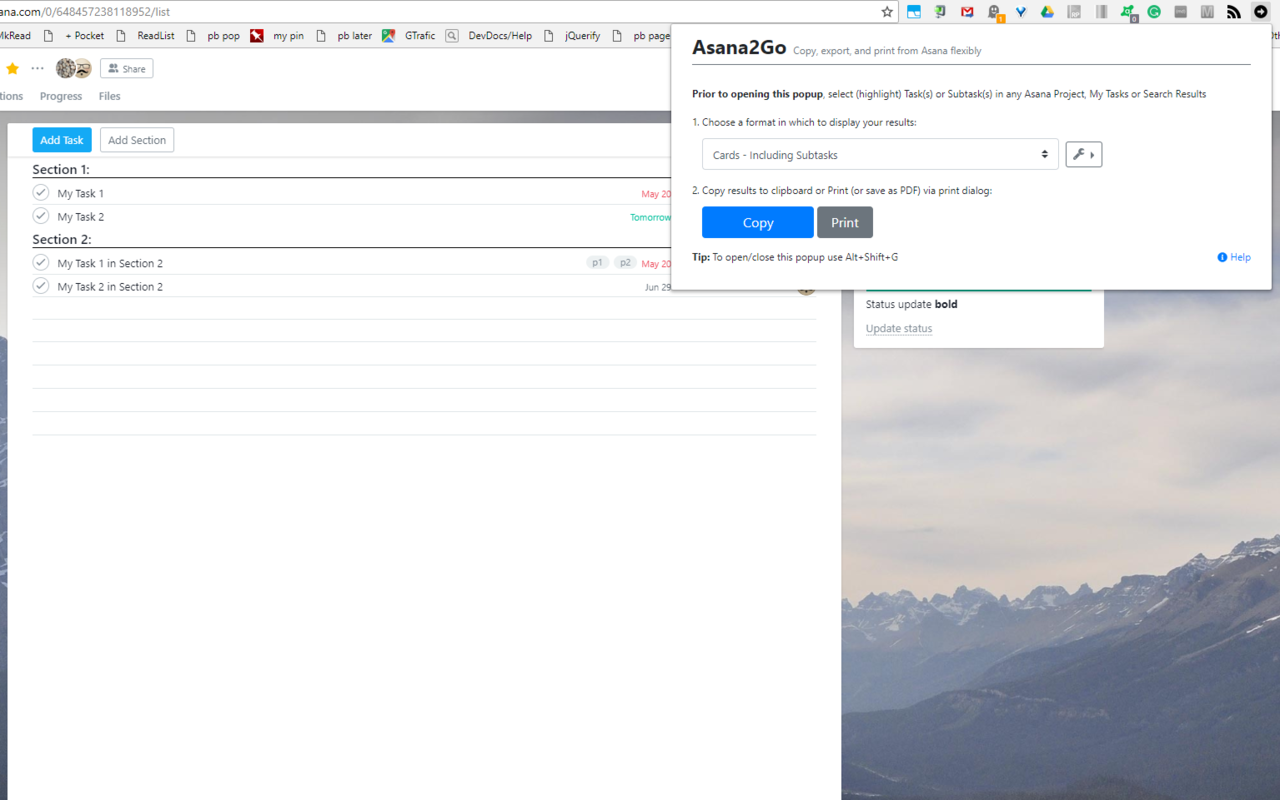Screen dimensions: 1280x800
Task: Mark My Task 2 in Section 2 complete
Action: pos(40,286)
